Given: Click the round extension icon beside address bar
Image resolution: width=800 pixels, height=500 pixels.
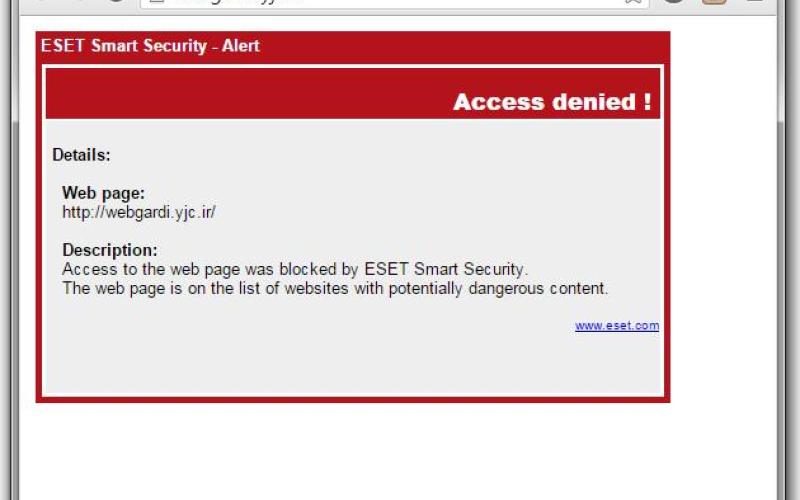Looking at the screenshot, I should [x=674, y=3].
